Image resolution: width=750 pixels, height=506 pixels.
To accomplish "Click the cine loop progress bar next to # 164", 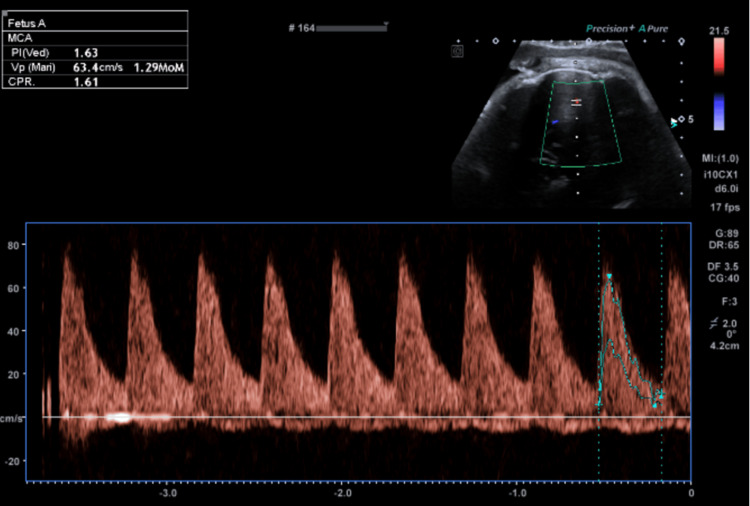I will coord(352,29).
